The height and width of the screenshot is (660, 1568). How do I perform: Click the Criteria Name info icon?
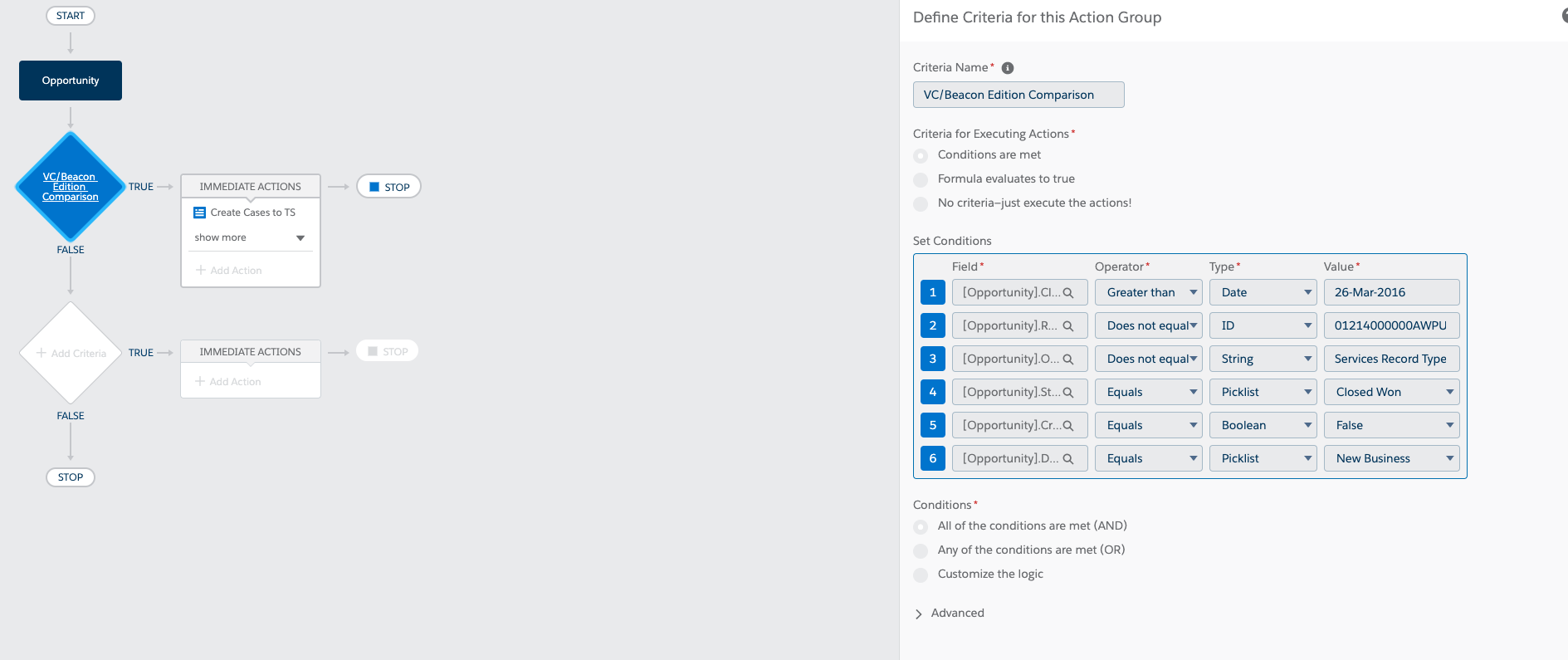1008,68
